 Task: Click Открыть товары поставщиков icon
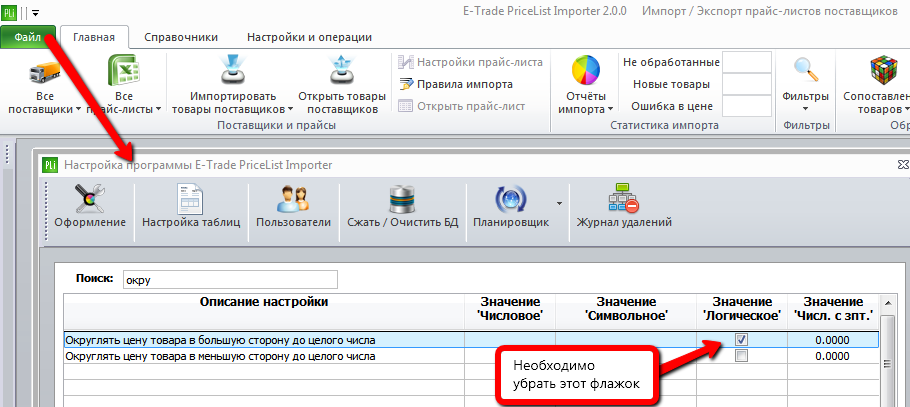tap(342, 72)
